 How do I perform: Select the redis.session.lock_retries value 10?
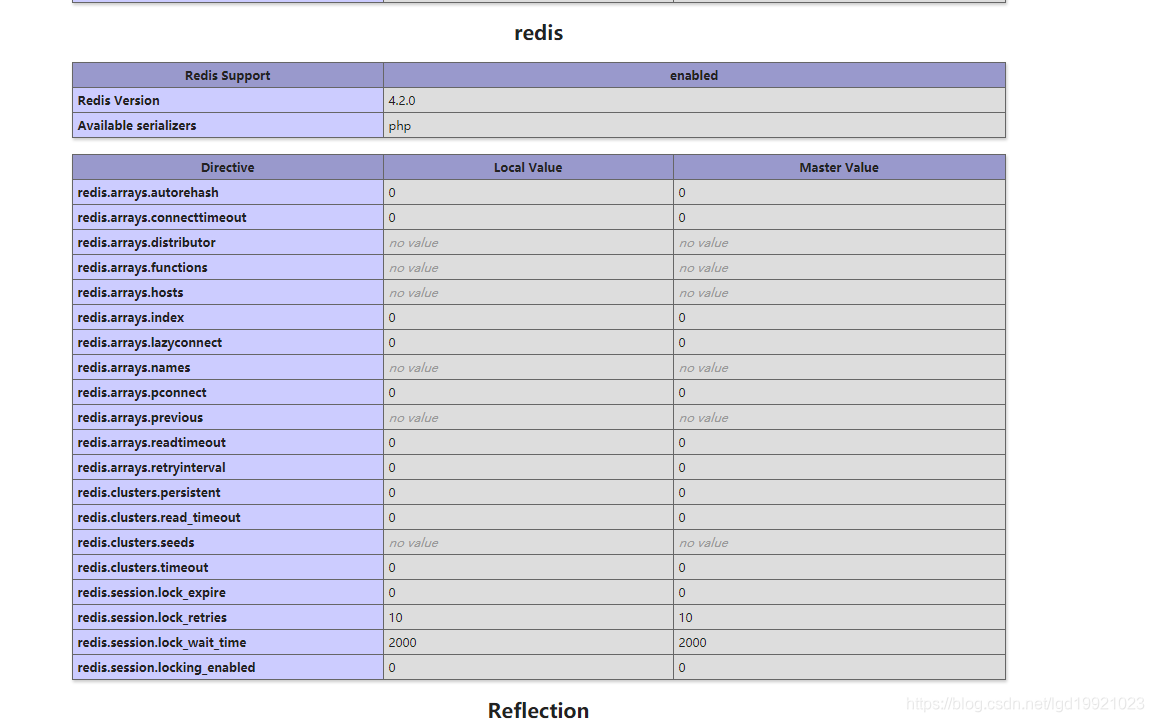394,617
